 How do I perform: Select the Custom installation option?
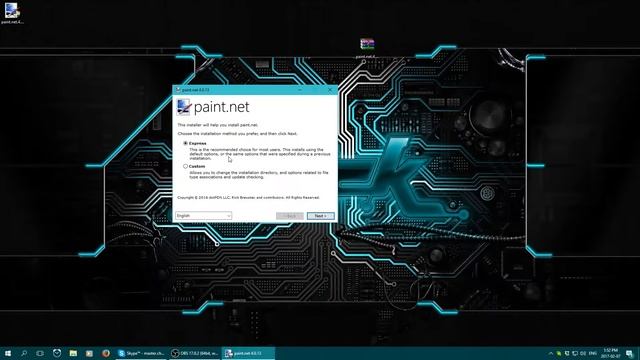click(185, 167)
